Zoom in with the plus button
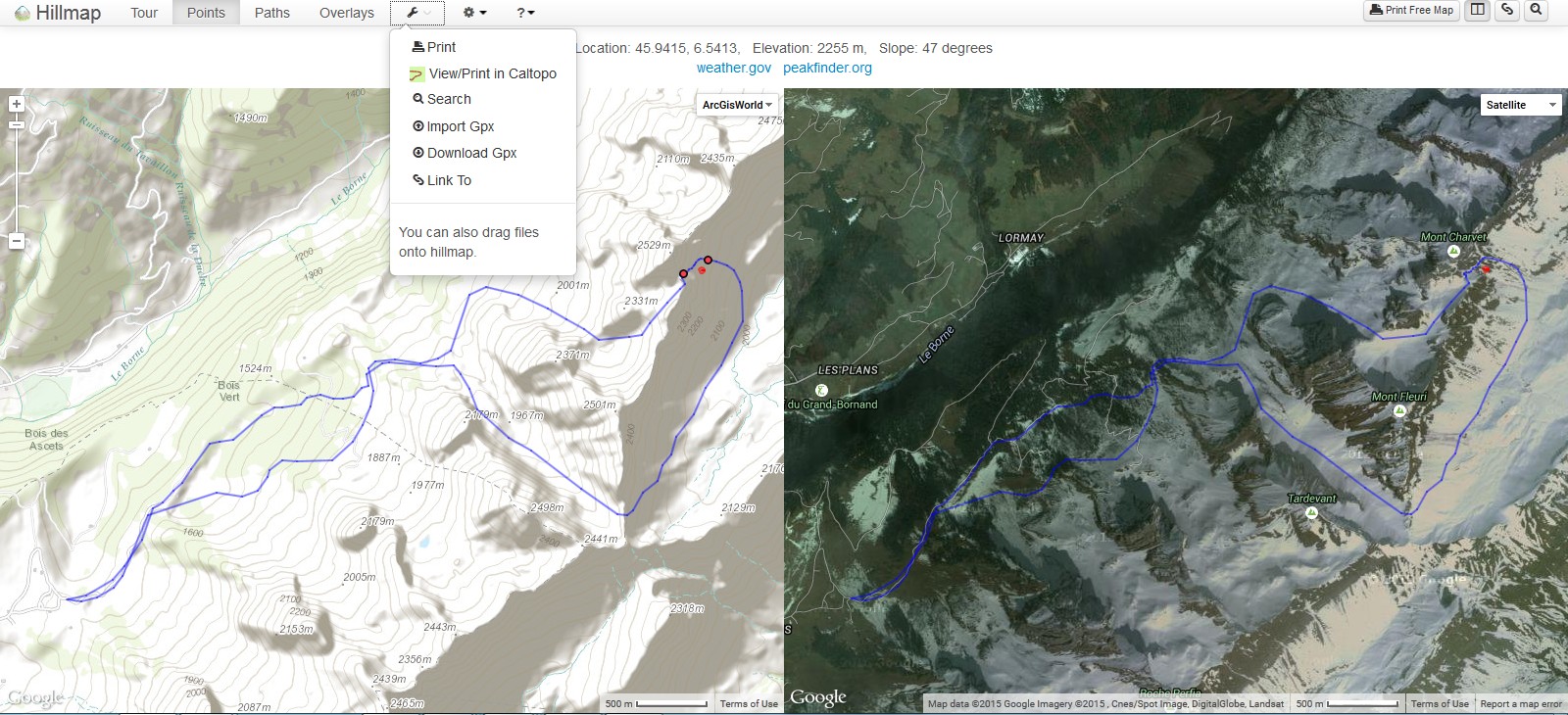This screenshot has width=1568, height=715. click(16, 104)
